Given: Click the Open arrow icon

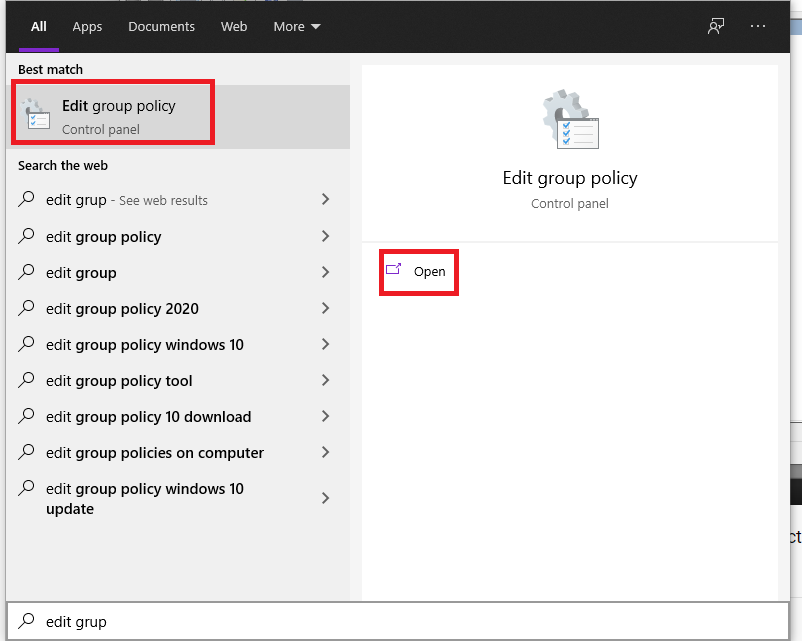Looking at the screenshot, I should coord(394,270).
